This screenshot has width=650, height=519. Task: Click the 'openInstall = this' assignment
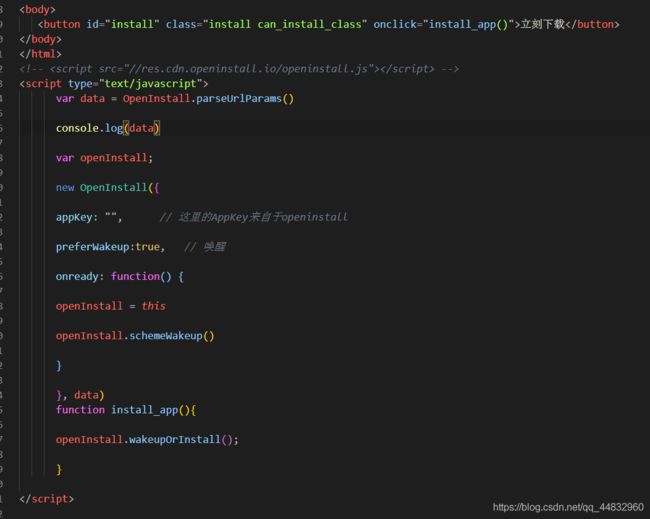(111, 306)
